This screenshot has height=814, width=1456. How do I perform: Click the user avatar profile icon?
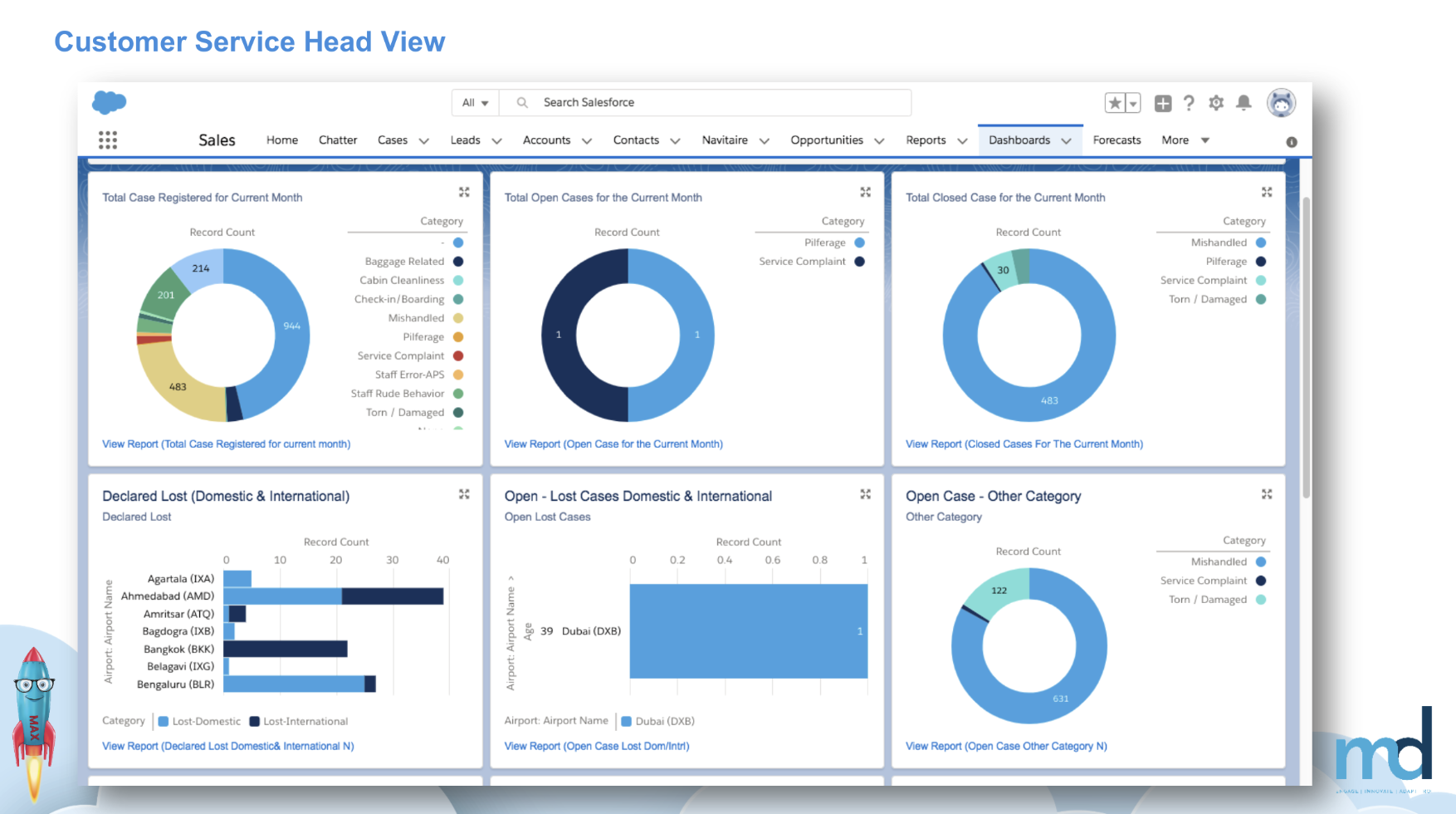coord(1281,103)
